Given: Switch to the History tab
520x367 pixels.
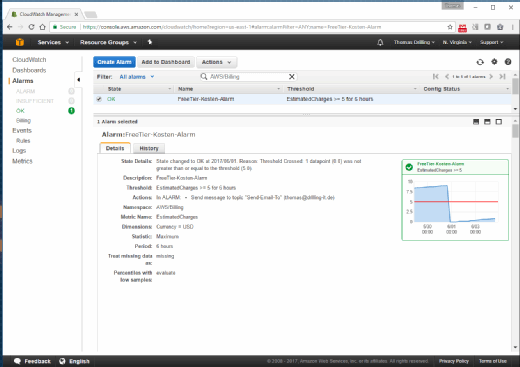Looking at the screenshot, I should tap(149, 148).
